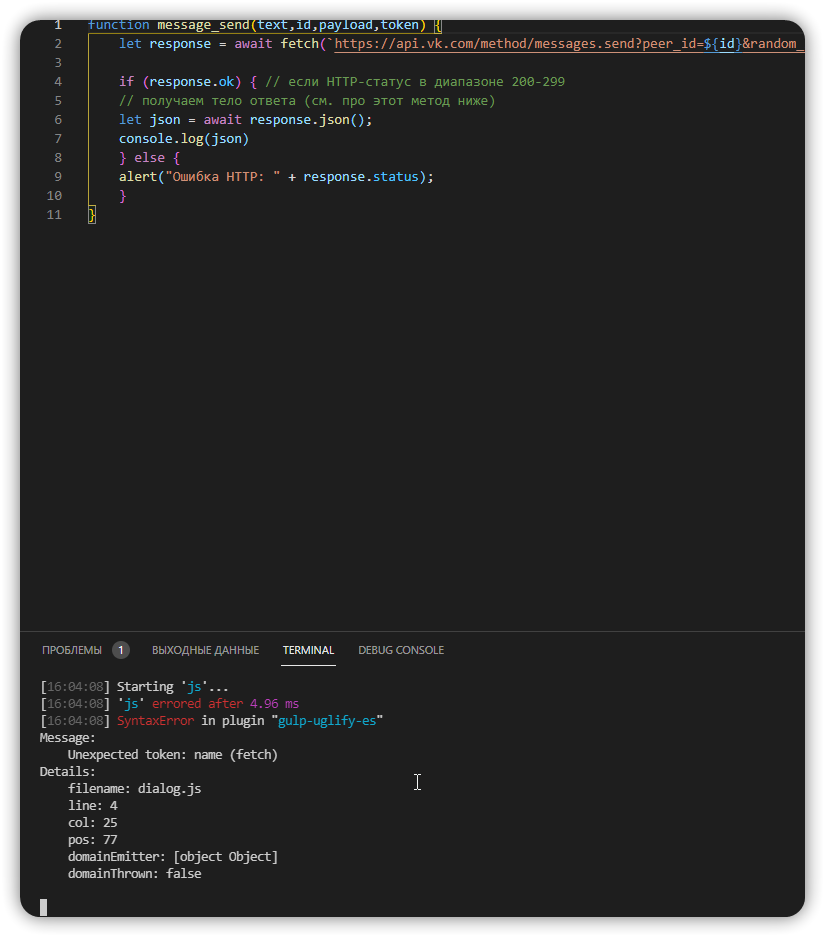
Task: Click 'domainEmitter: [object Object]' line
Action: pyautogui.click(x=173, y=857)
